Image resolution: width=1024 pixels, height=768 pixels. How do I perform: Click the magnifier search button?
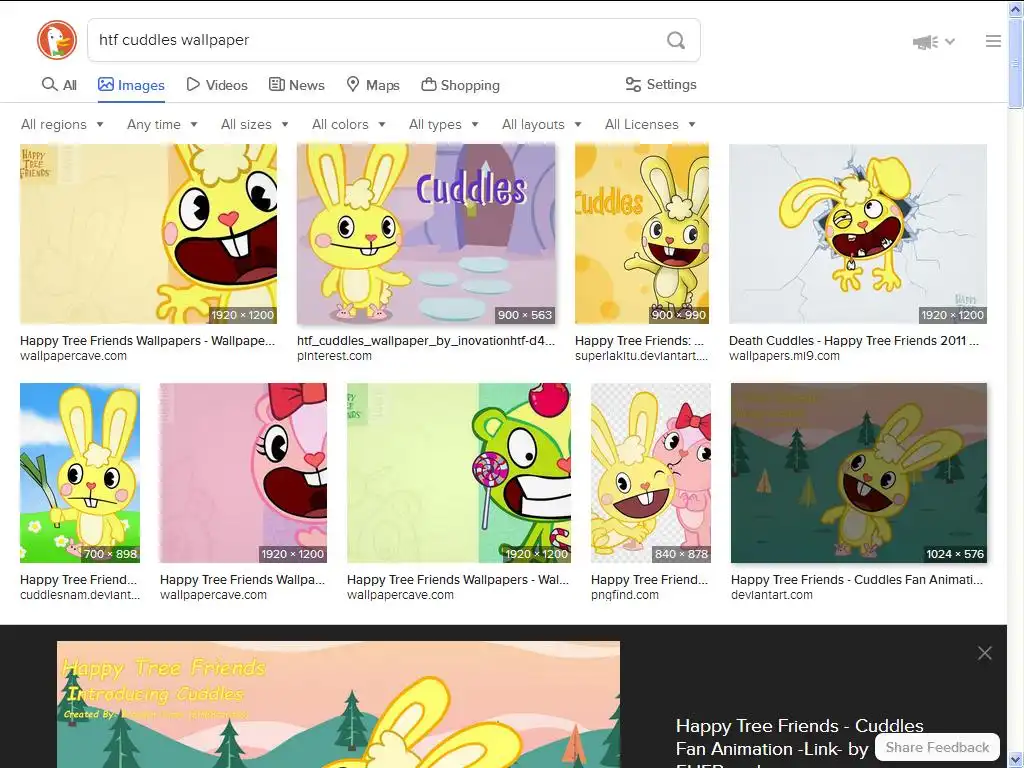tap(676, 40)
